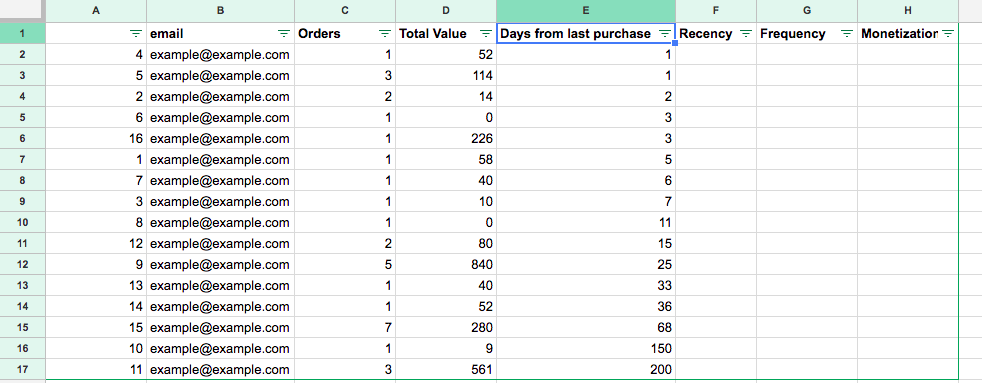The height and width of the screenshot is (383, 982).
Task: Select Orders cell with value 7
Action: click(x=345, y=327)
